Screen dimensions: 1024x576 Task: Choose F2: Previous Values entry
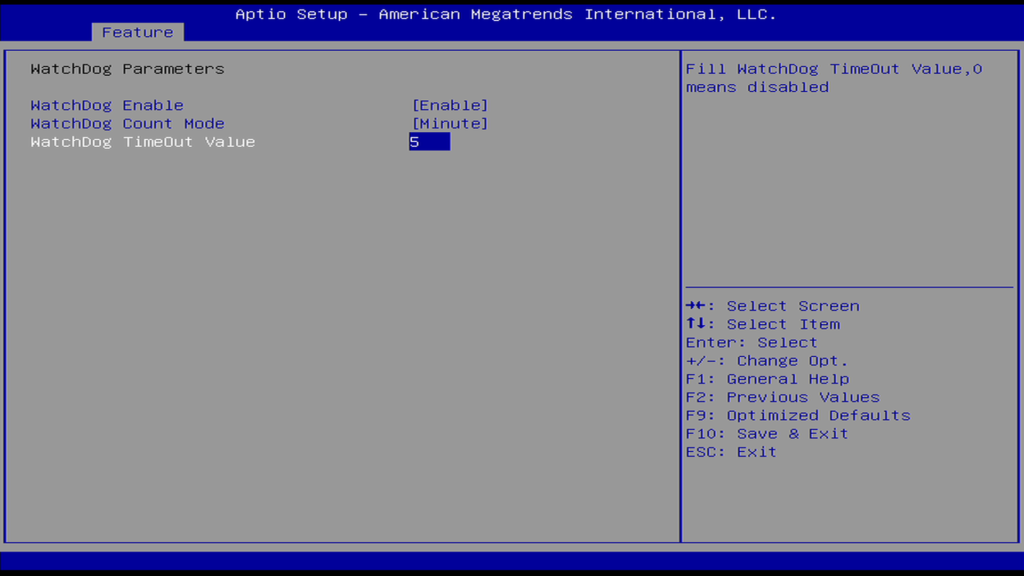782,397
